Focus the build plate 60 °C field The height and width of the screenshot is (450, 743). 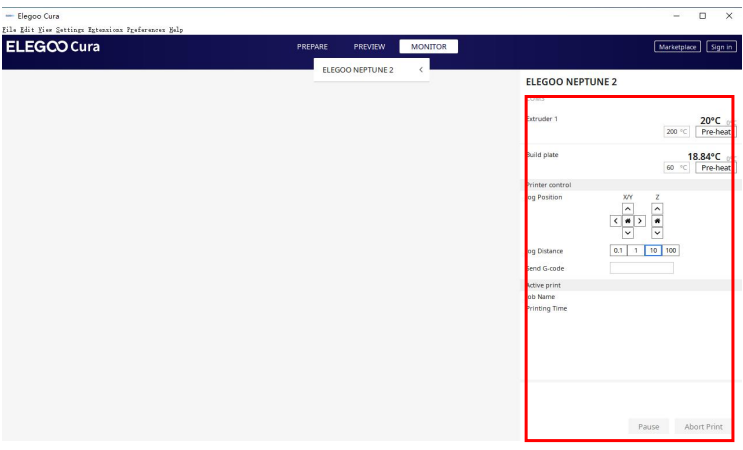[x=676, y=168]
